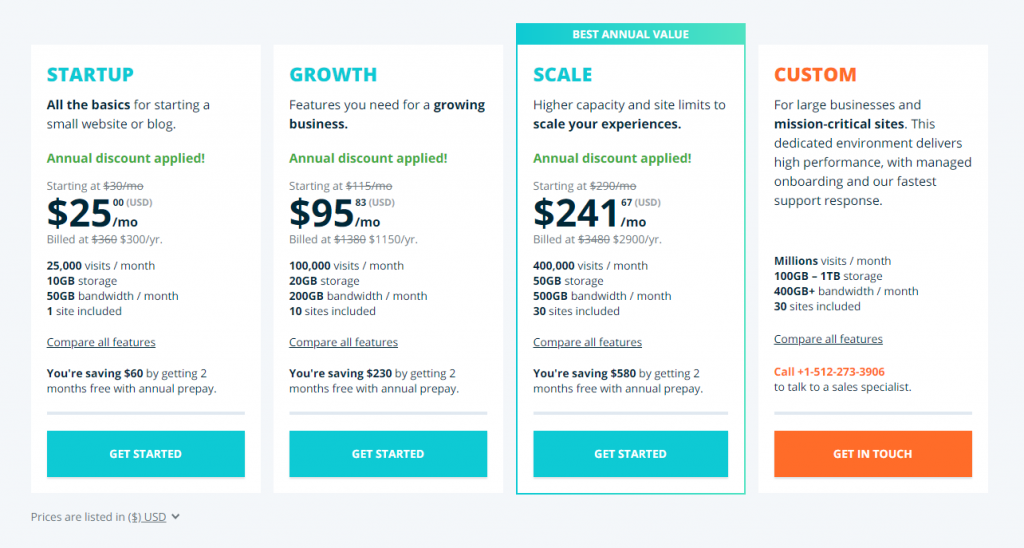
Task: Click Startup's green Annual discount applied text
Action: click(126, 158)
